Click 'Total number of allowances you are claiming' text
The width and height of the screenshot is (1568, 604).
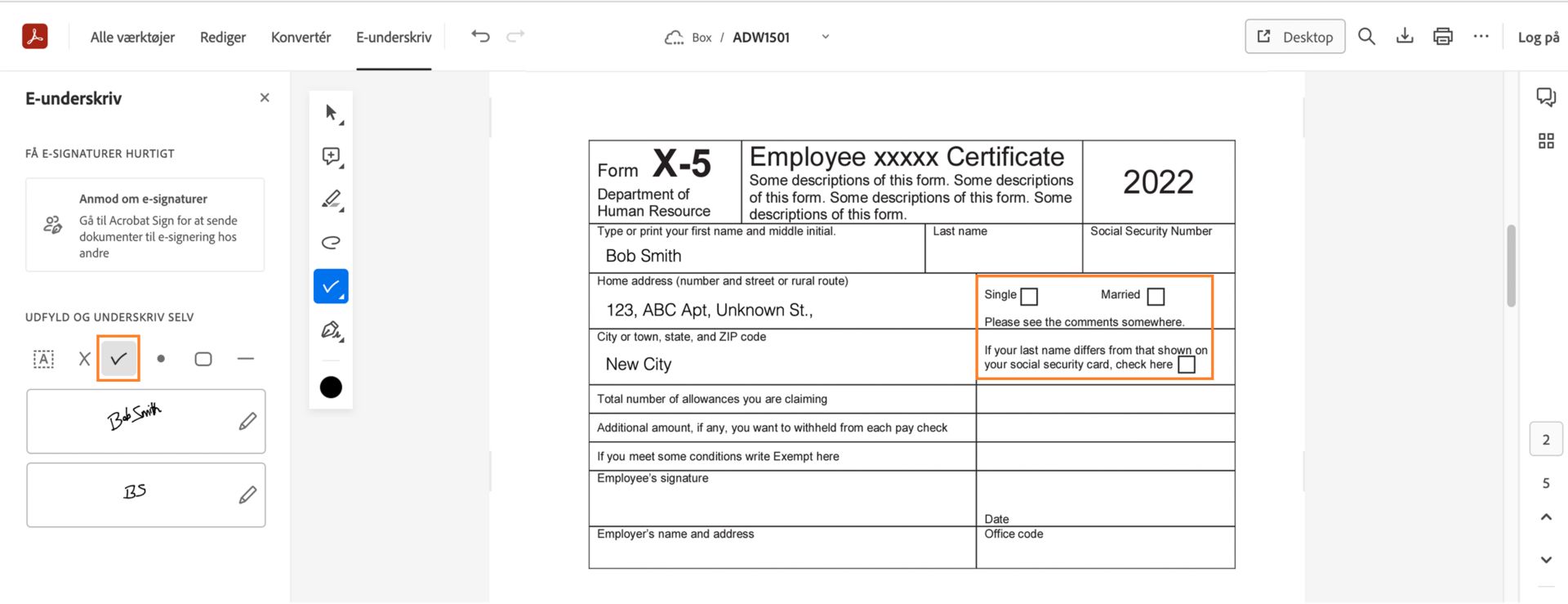(x=712, y=399)
